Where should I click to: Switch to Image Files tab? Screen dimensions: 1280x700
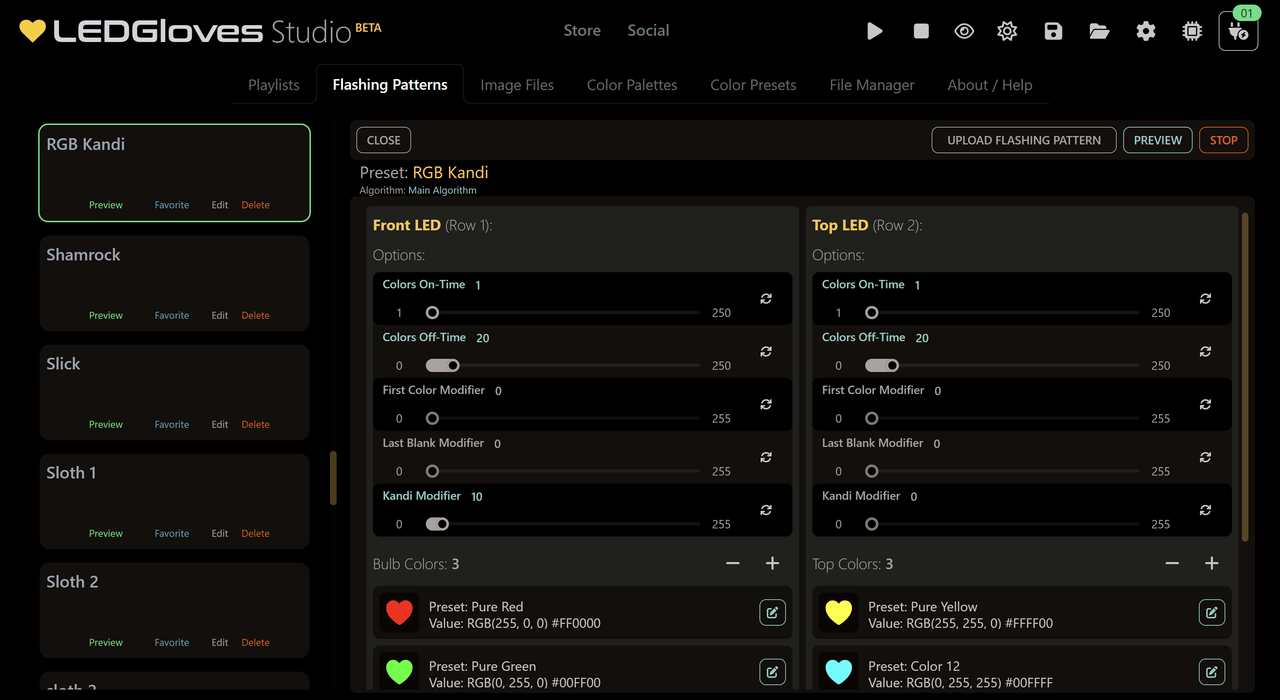517,85
